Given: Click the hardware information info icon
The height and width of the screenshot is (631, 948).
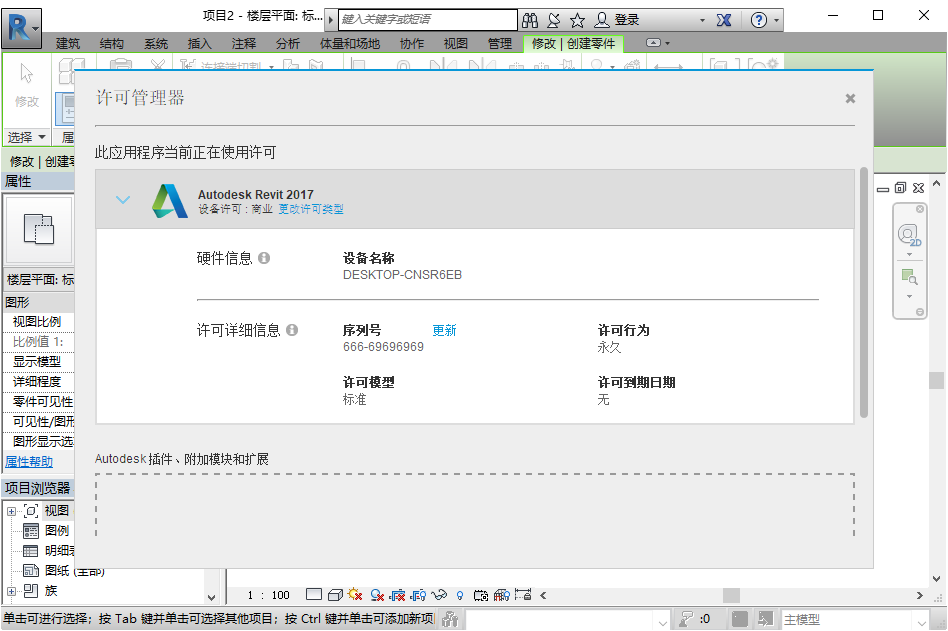Looking at the screenshot, I should (x=264, y=258).
